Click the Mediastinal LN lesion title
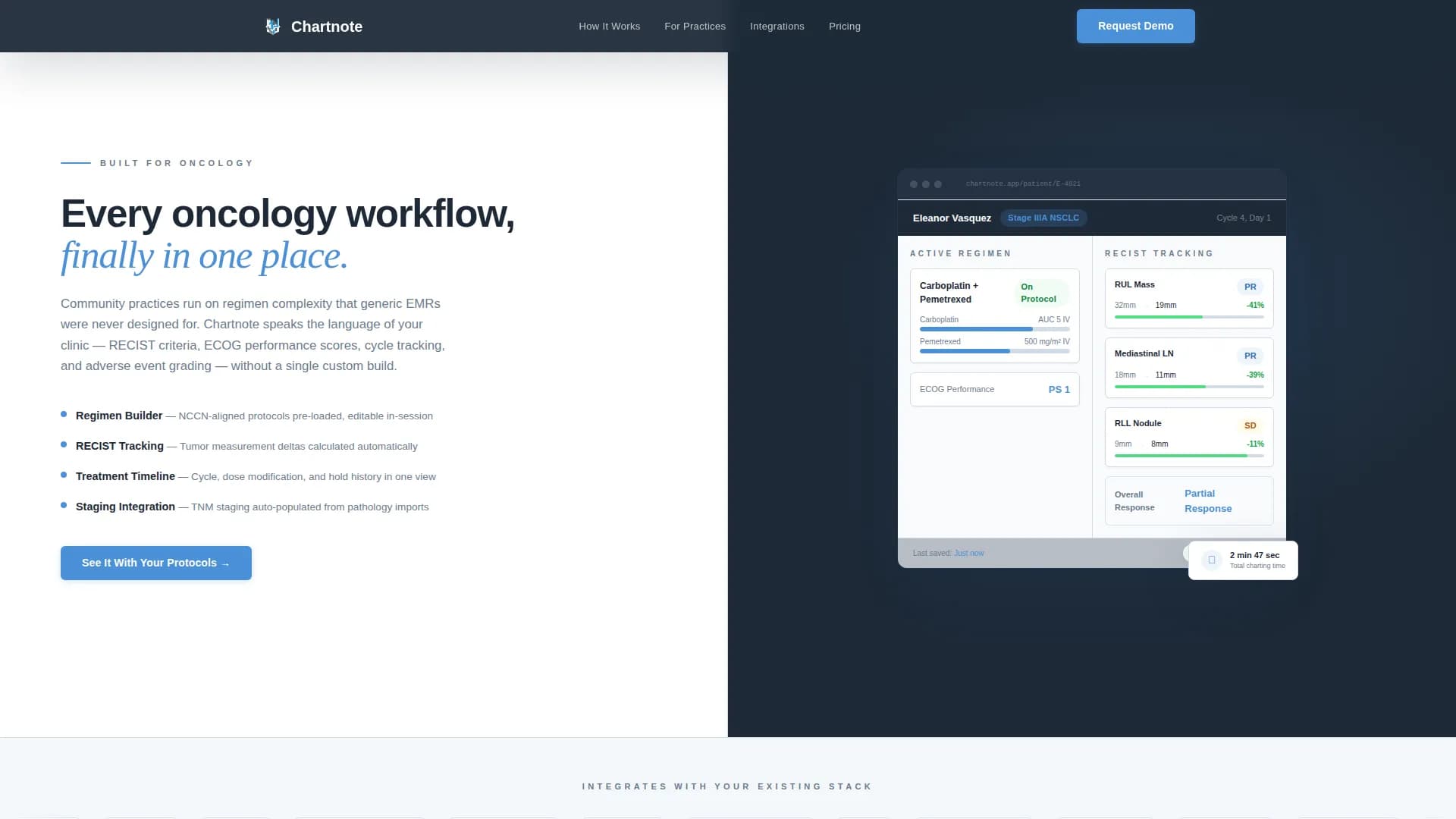The image size is (1456, 819). (x=1144, y=354)
